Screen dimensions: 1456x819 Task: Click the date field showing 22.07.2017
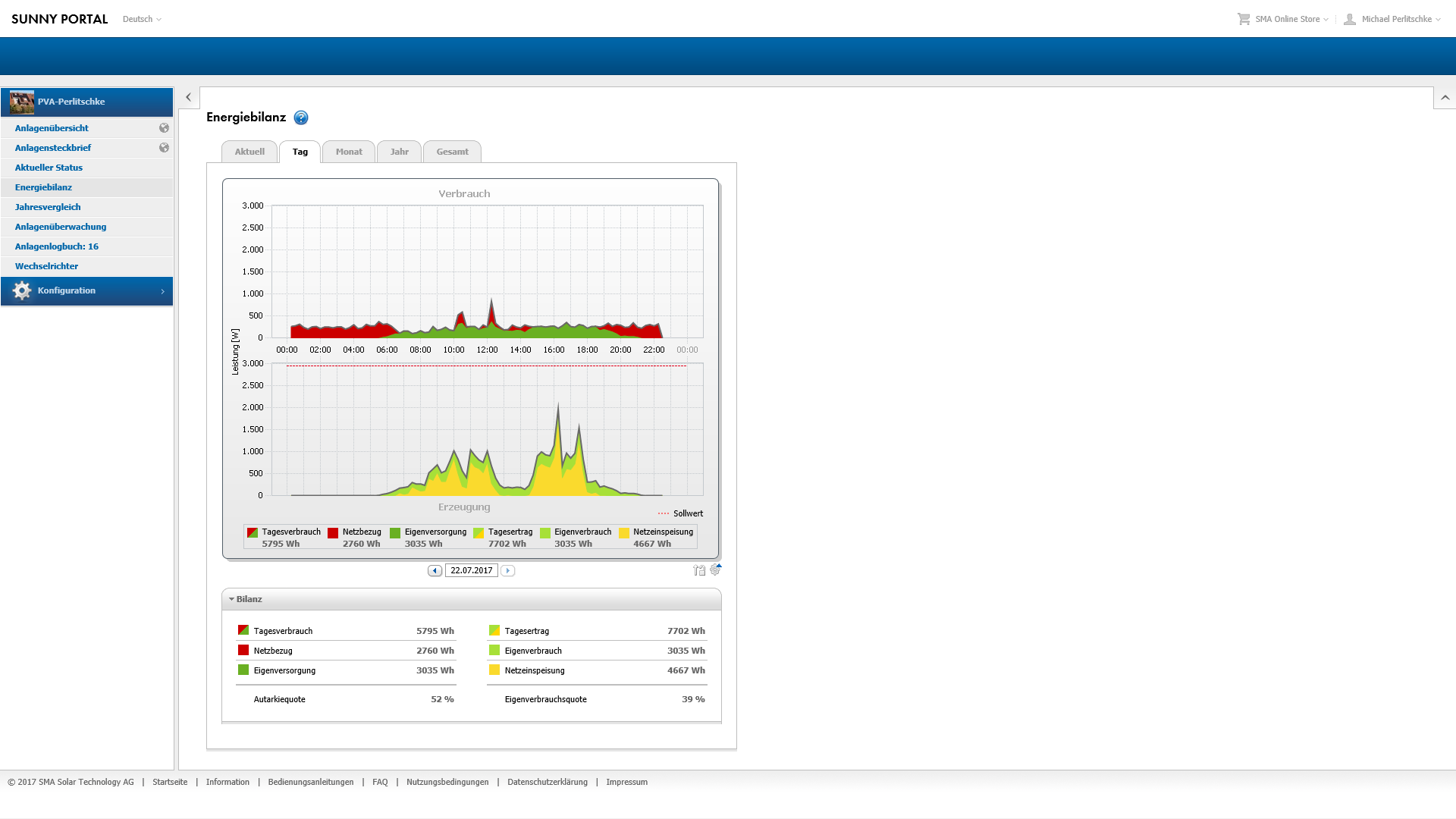(x=471, y=570)
